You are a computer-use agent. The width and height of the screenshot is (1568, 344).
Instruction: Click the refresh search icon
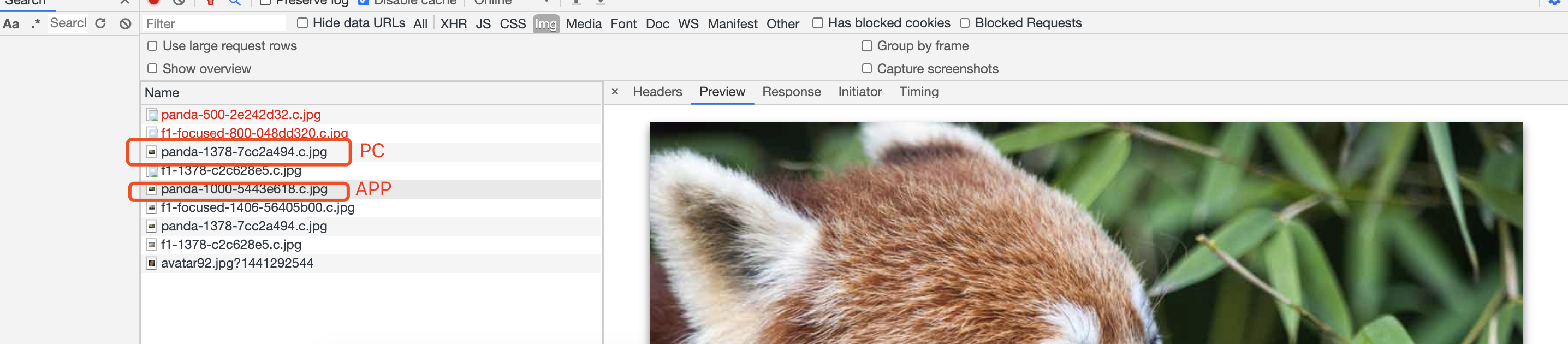pyautogui.click(x=101, y=23)
